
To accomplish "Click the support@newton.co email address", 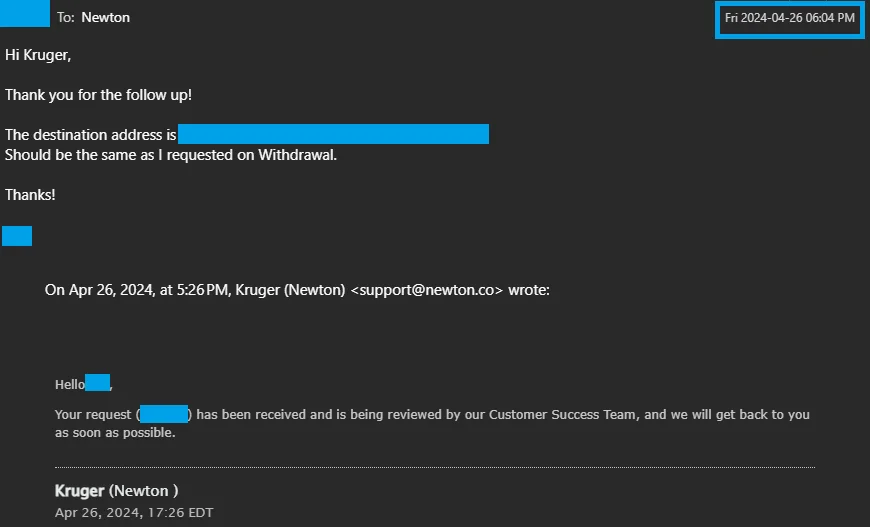I will (x=427, y=290).
